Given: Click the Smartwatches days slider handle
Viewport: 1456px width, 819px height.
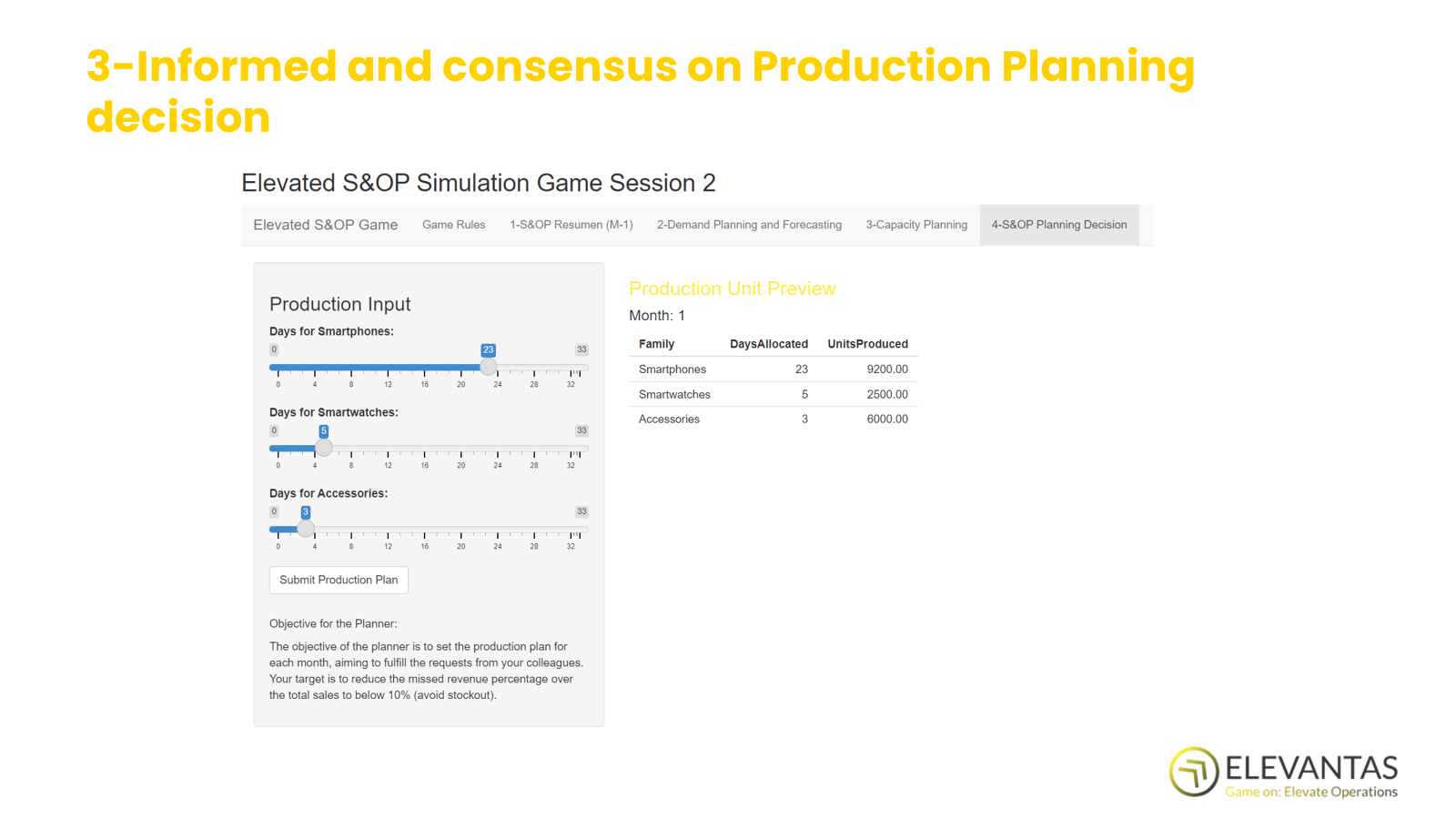Looking at the screenshot, I should [323, 448].
